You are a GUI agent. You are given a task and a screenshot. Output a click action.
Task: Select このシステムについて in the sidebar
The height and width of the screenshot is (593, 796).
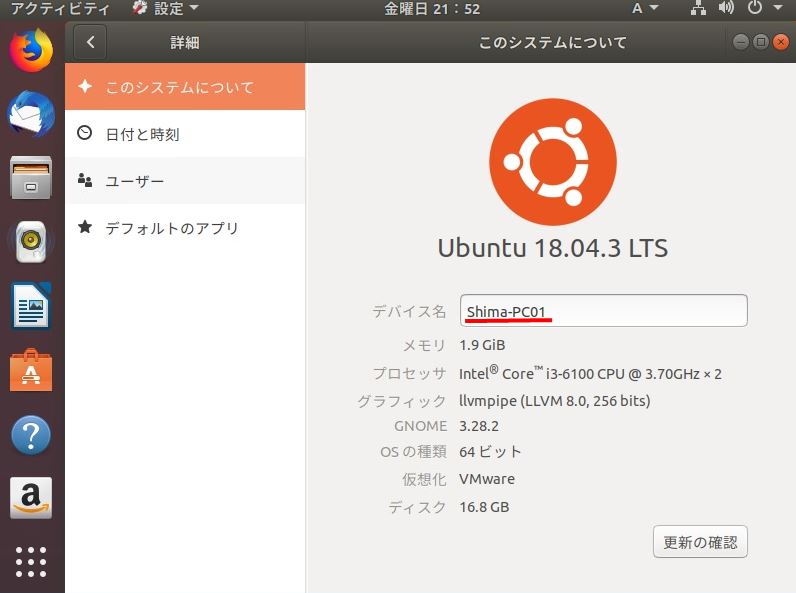[185, 87]
